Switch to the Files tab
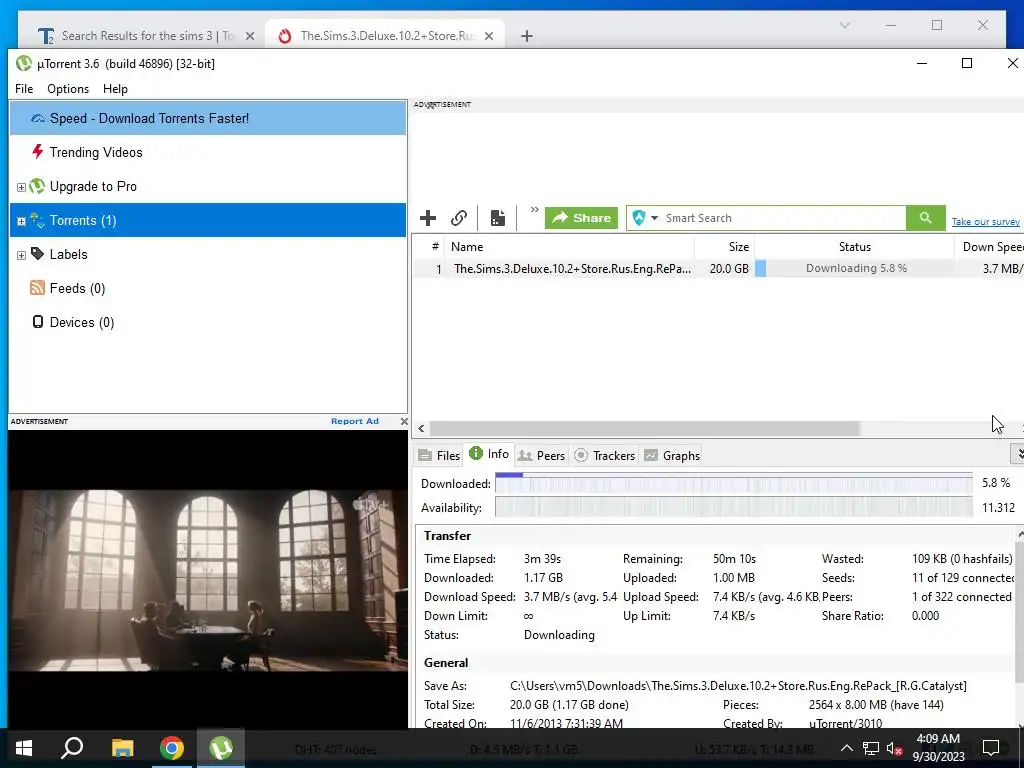This screenshot has width=1024, height=768. pyautogui.click(x=440, y=455)
